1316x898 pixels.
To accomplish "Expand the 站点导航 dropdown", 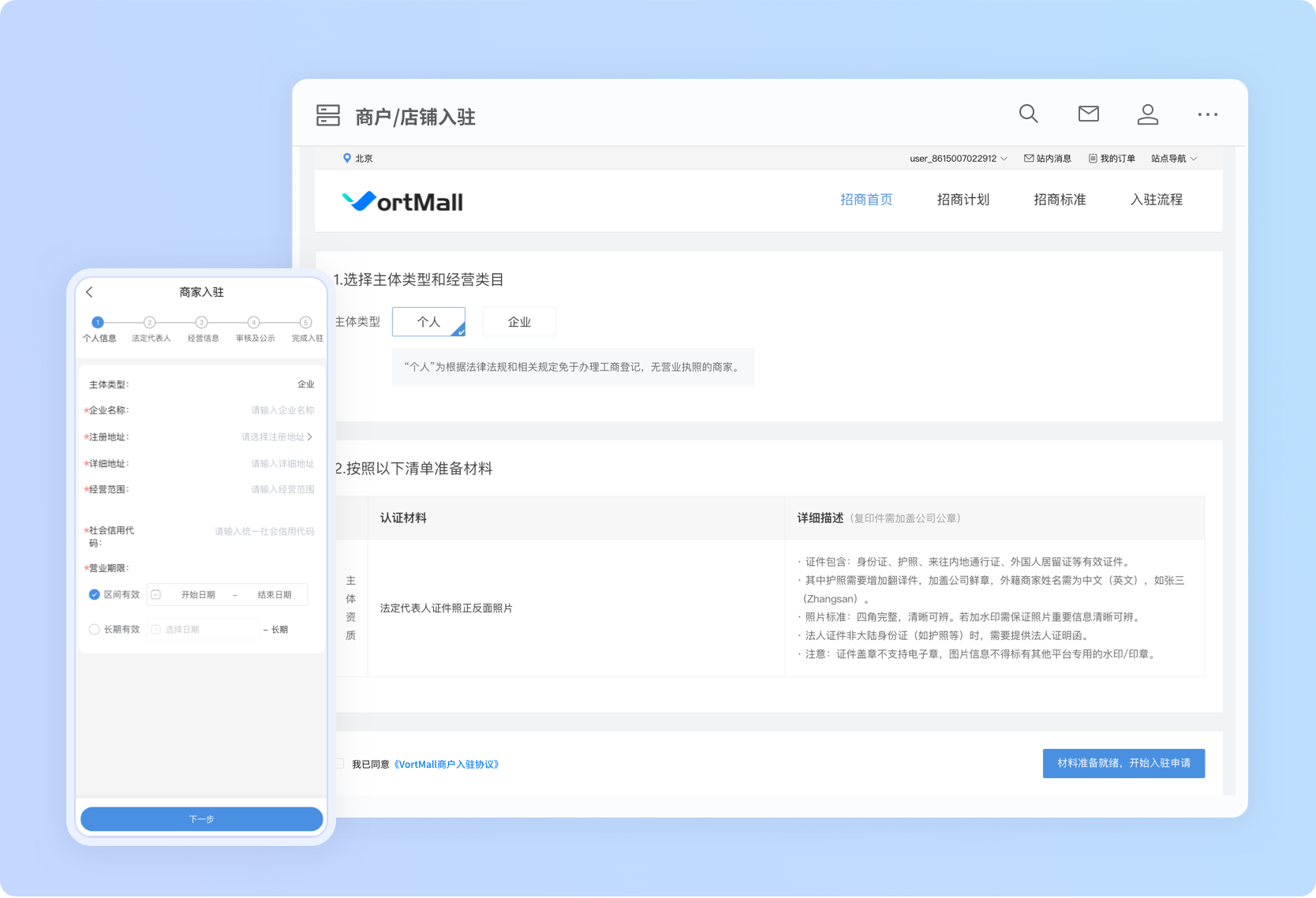I will coord(1173,159).
